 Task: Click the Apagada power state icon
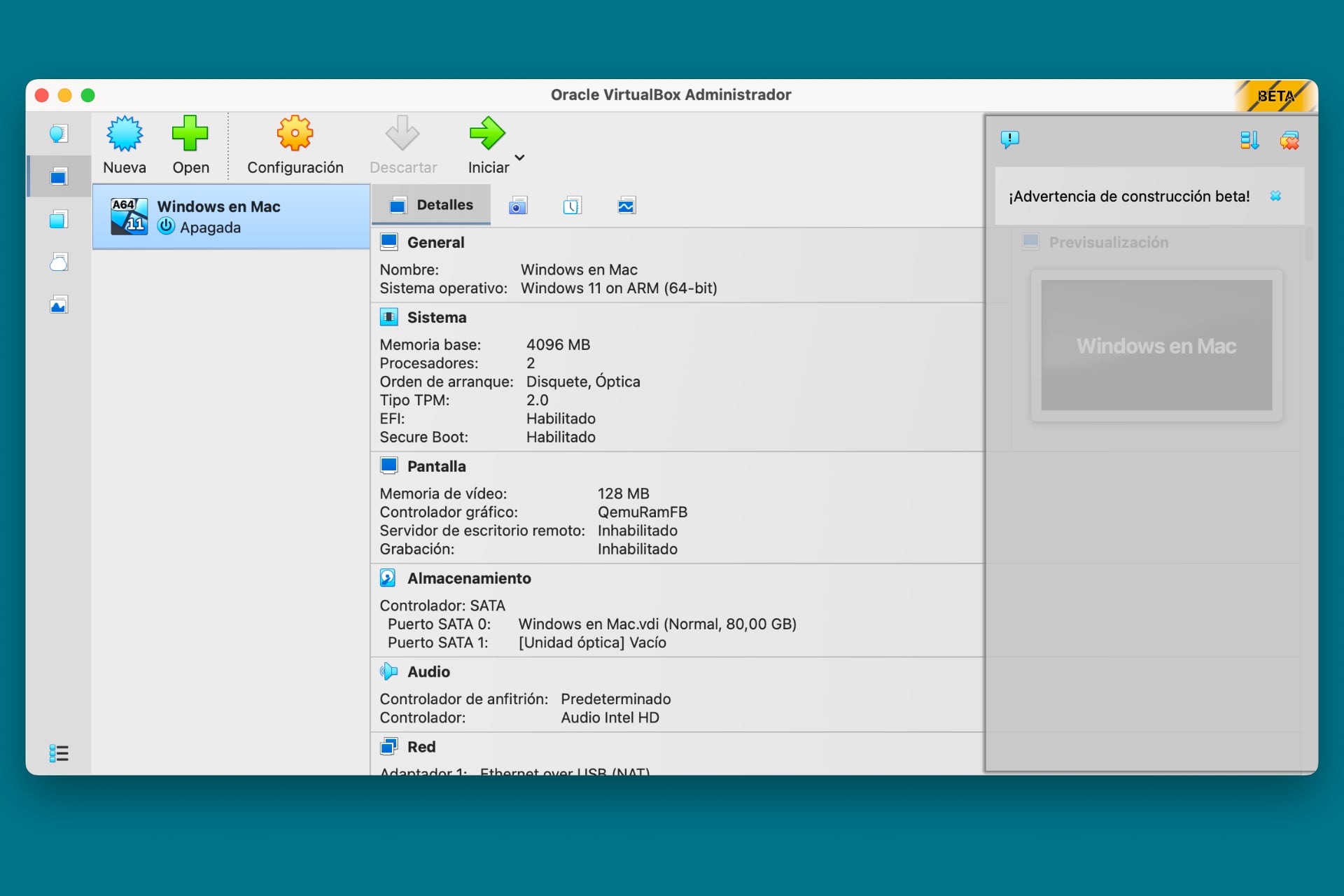coord(166,227)
